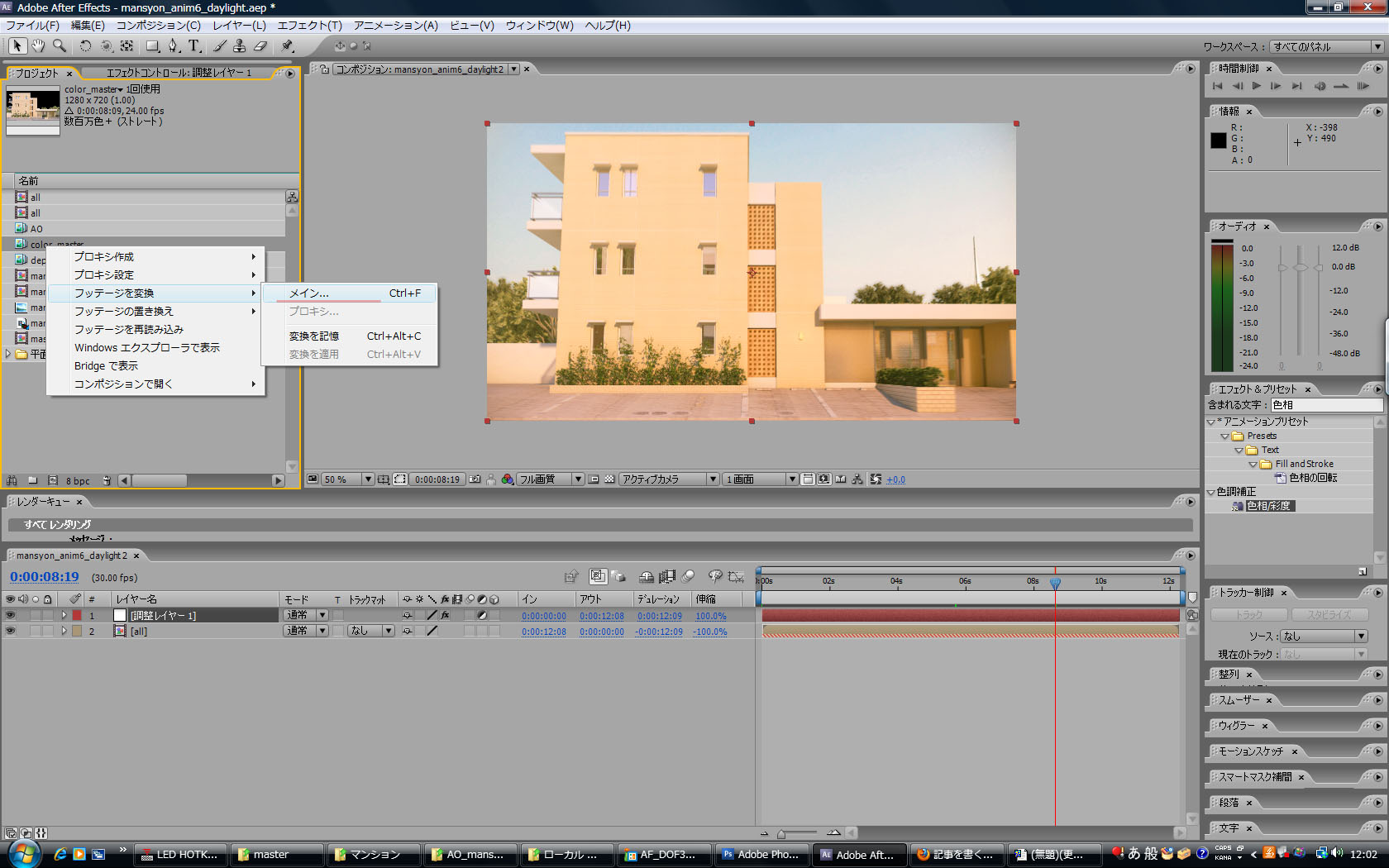Select the Pan Behind anchor tool

tap(126, 46)
